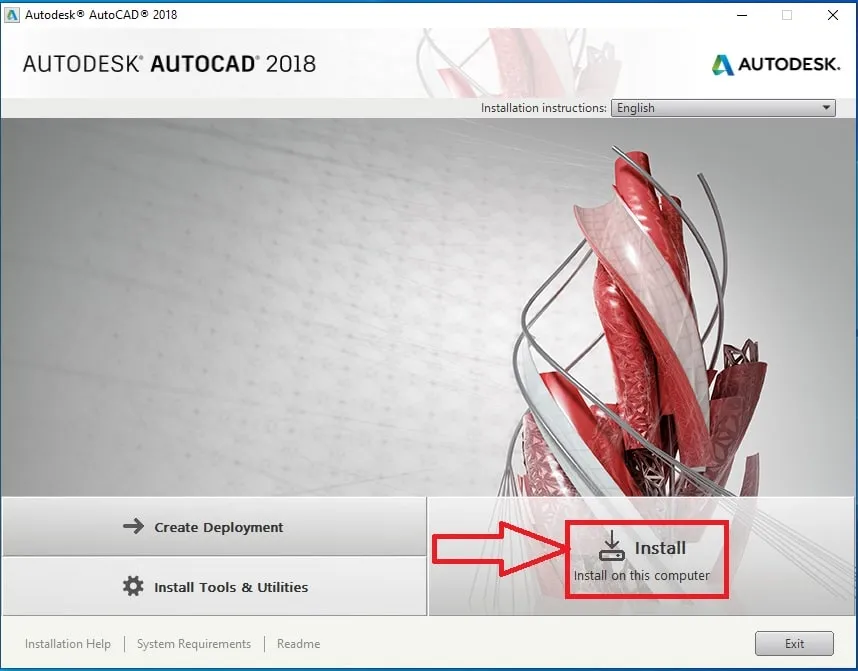
Task: Click inside the red highlighted Install box
Action: (x=647, y=557)
